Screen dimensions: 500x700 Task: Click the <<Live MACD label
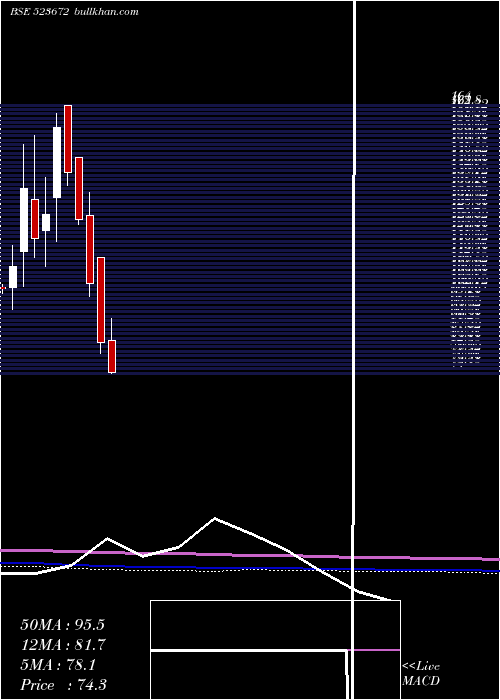click(421, 674)
